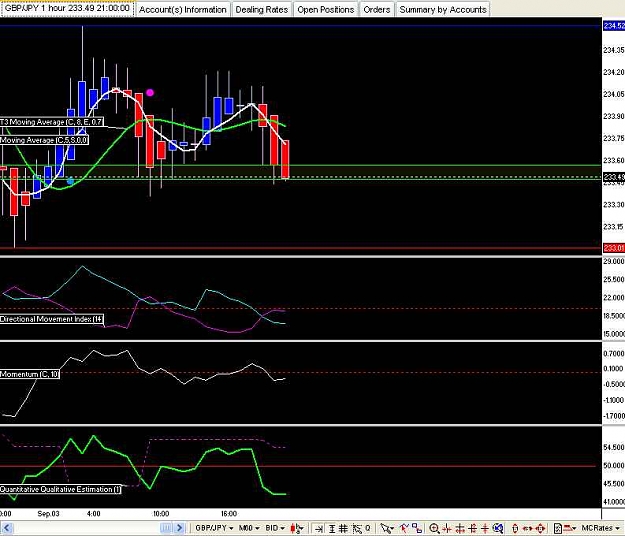Select the Moving Average (C,5,S,0,0) label
625x536 pixels.
coord(44,140)
